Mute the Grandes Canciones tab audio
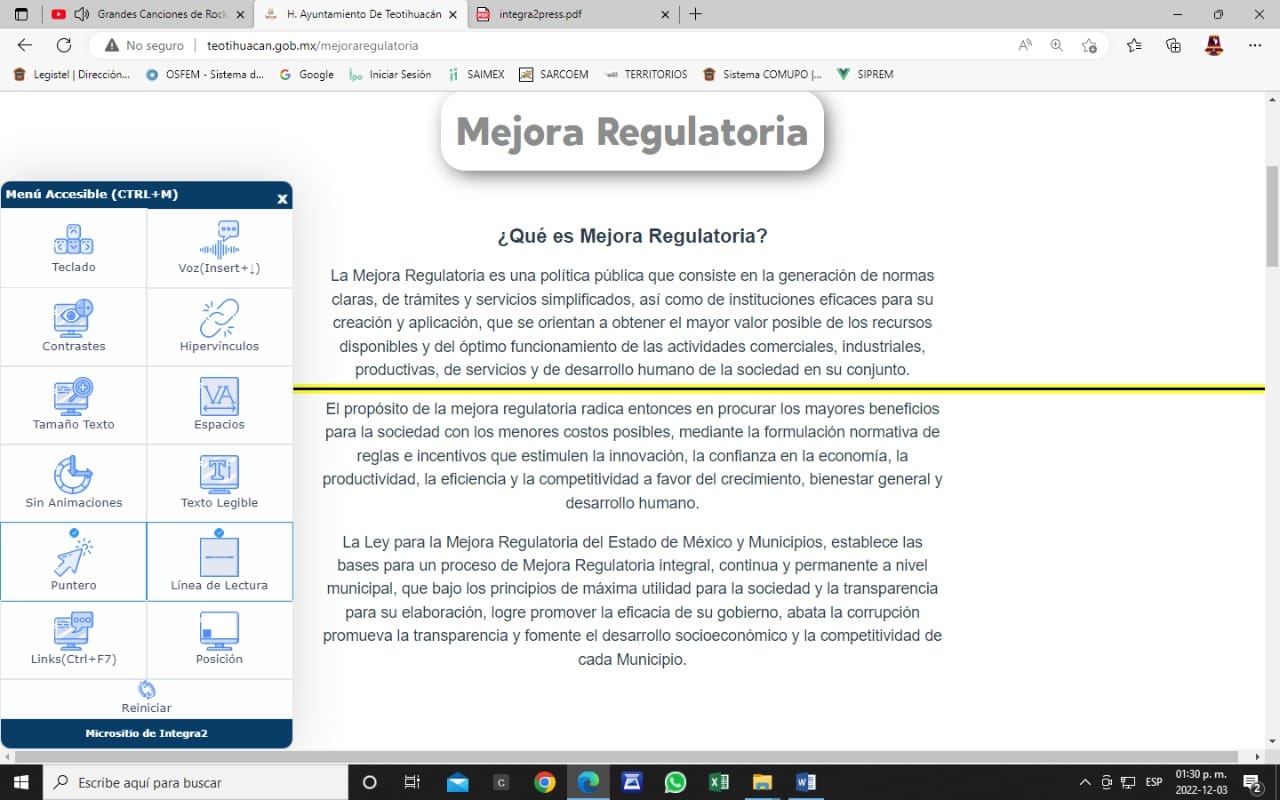Screen dimensions: 1280x800 click(x=82, y=14)
